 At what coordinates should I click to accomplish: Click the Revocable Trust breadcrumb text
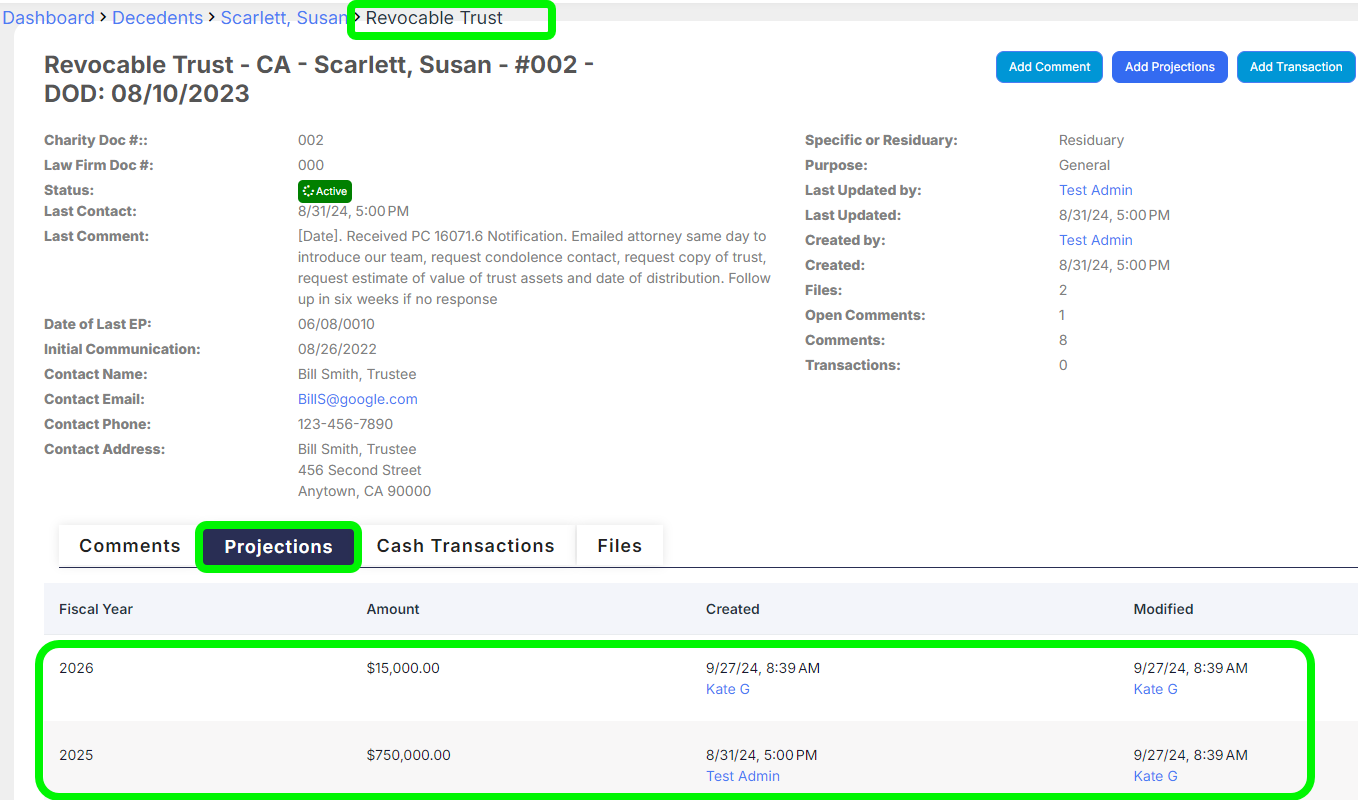[434, 18]
